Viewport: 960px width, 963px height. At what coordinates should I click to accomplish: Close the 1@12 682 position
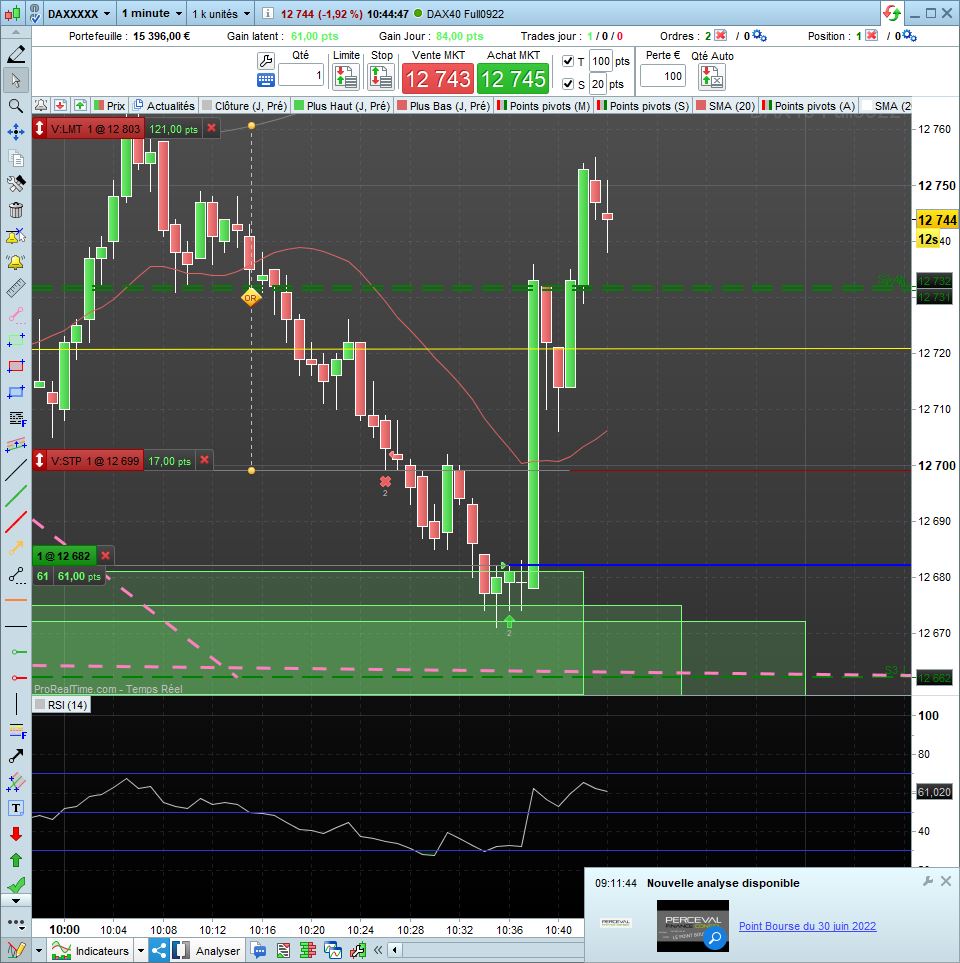[106, 555]
